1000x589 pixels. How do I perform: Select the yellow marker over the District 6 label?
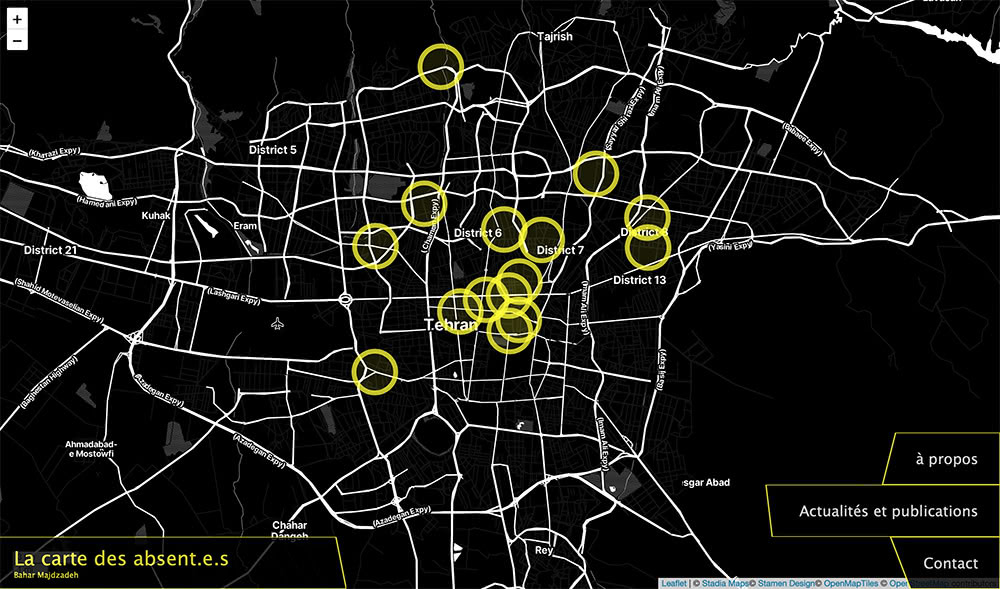[503, 229]
